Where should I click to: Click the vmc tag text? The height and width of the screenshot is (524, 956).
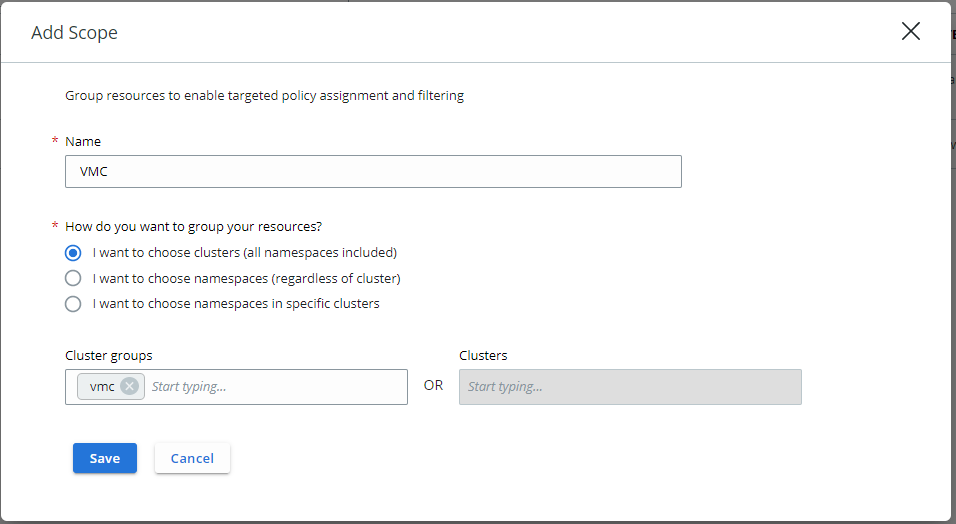(x=102, y=386)
